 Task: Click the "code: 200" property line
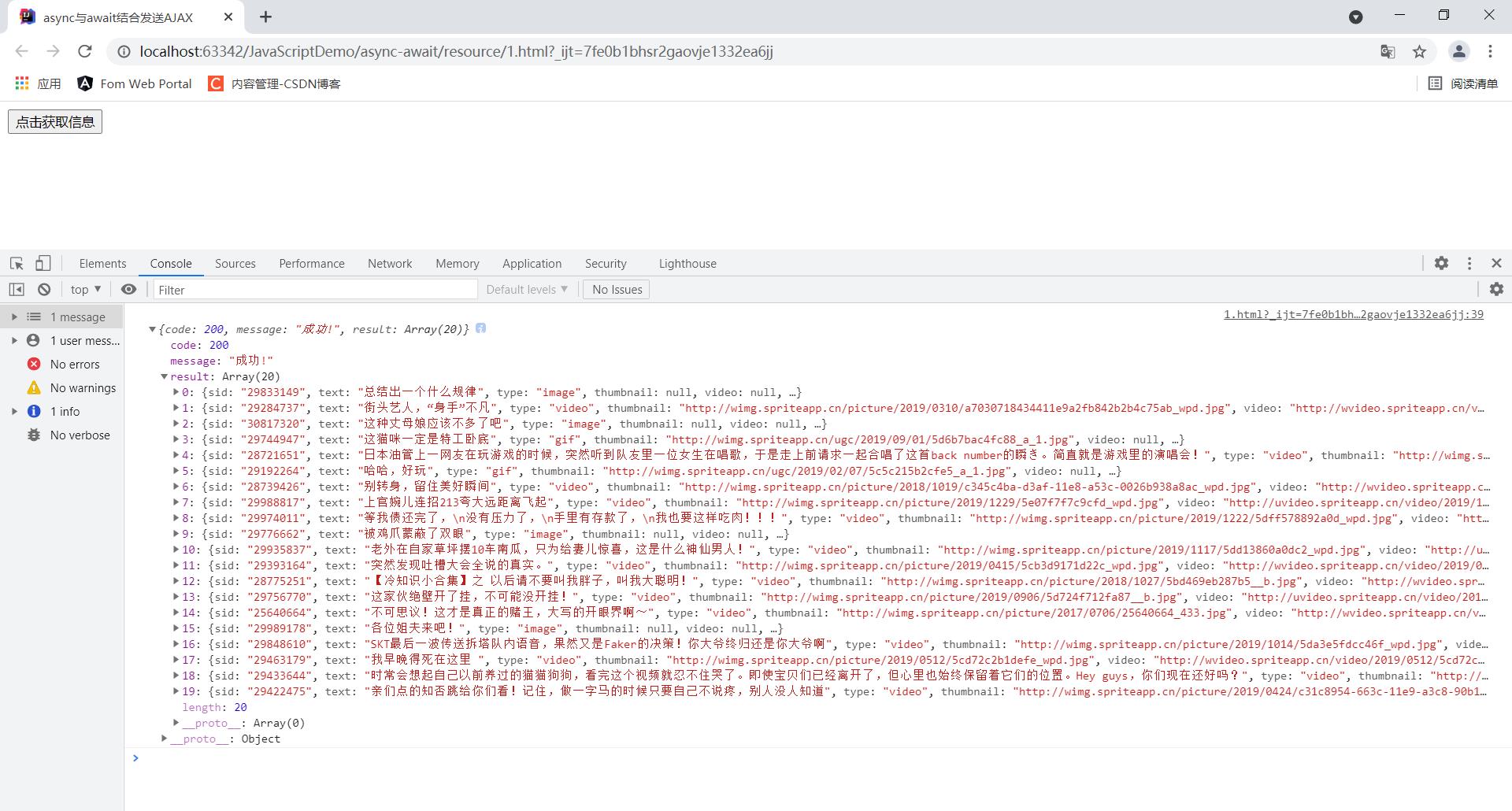pos(199,345)
